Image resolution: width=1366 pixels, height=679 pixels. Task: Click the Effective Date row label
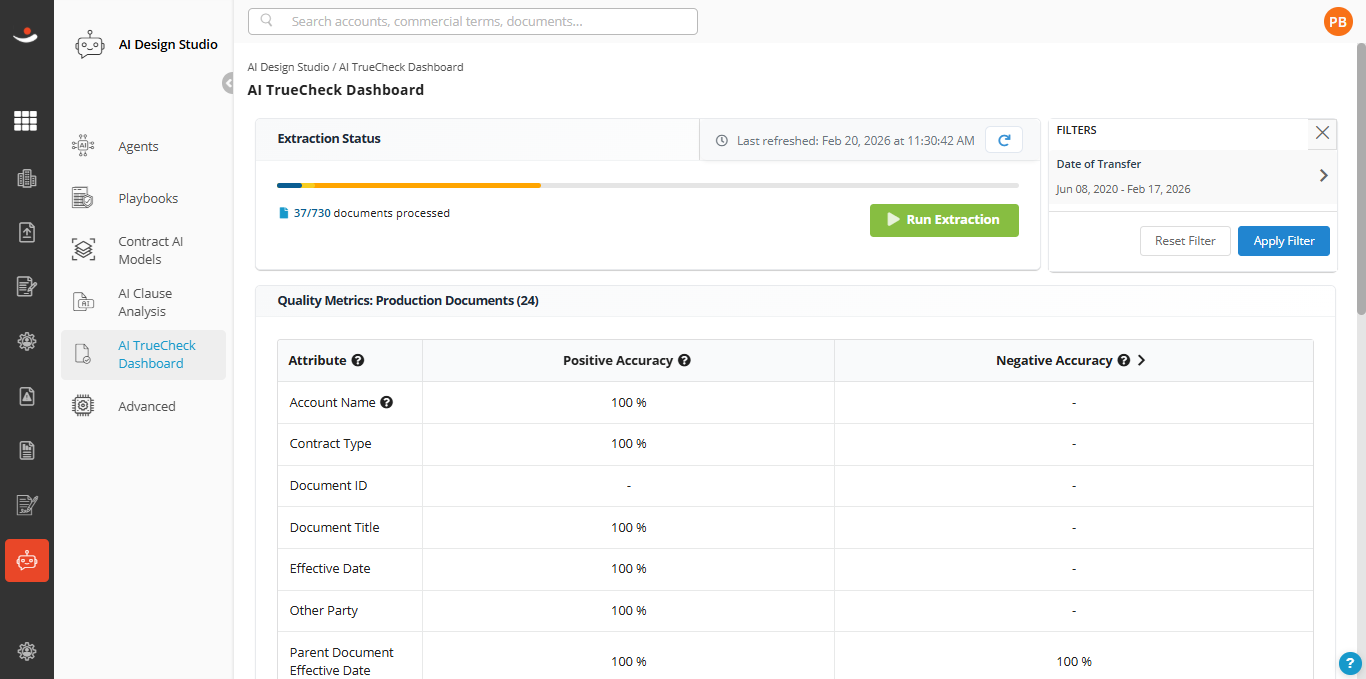click(330, 568)
